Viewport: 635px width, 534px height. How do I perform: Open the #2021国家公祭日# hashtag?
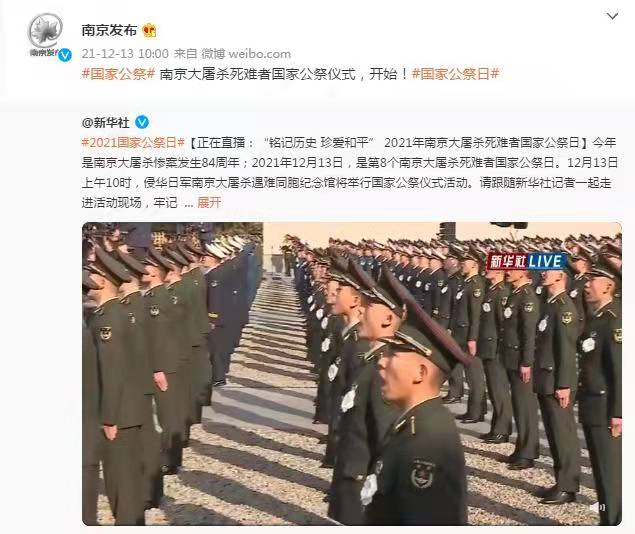(133, 143)
